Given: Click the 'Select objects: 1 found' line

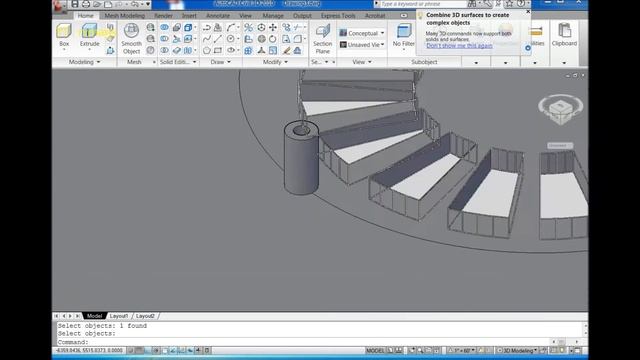Looking at the screenshot, I should [102, 326].
